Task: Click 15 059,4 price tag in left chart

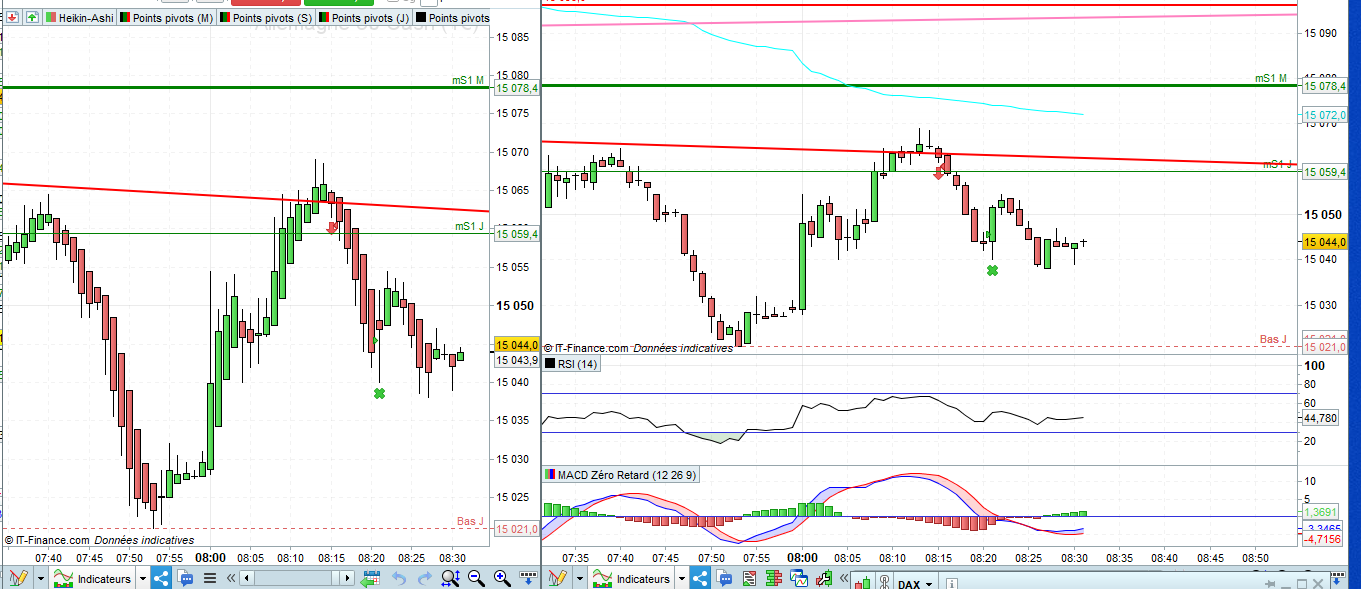Action: [517, 234]
